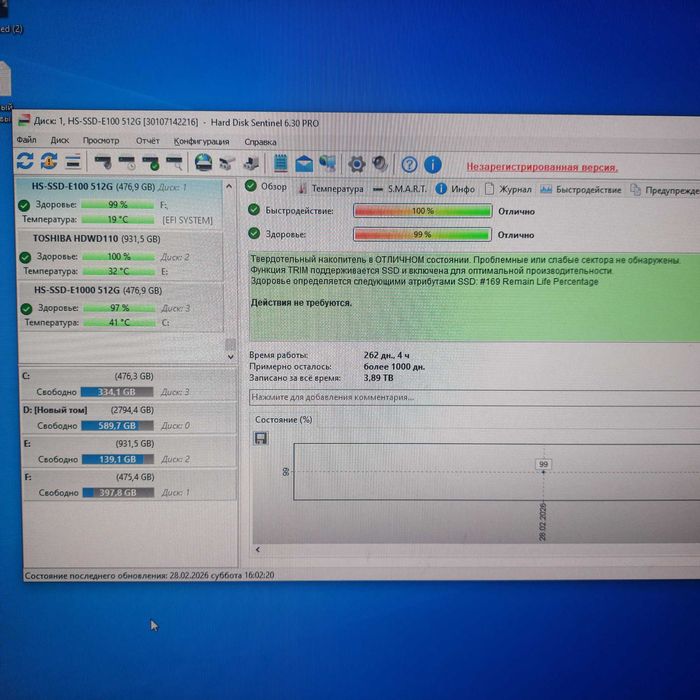
Task: Open the Просмотр menu
Action: (x=101, y=141)
